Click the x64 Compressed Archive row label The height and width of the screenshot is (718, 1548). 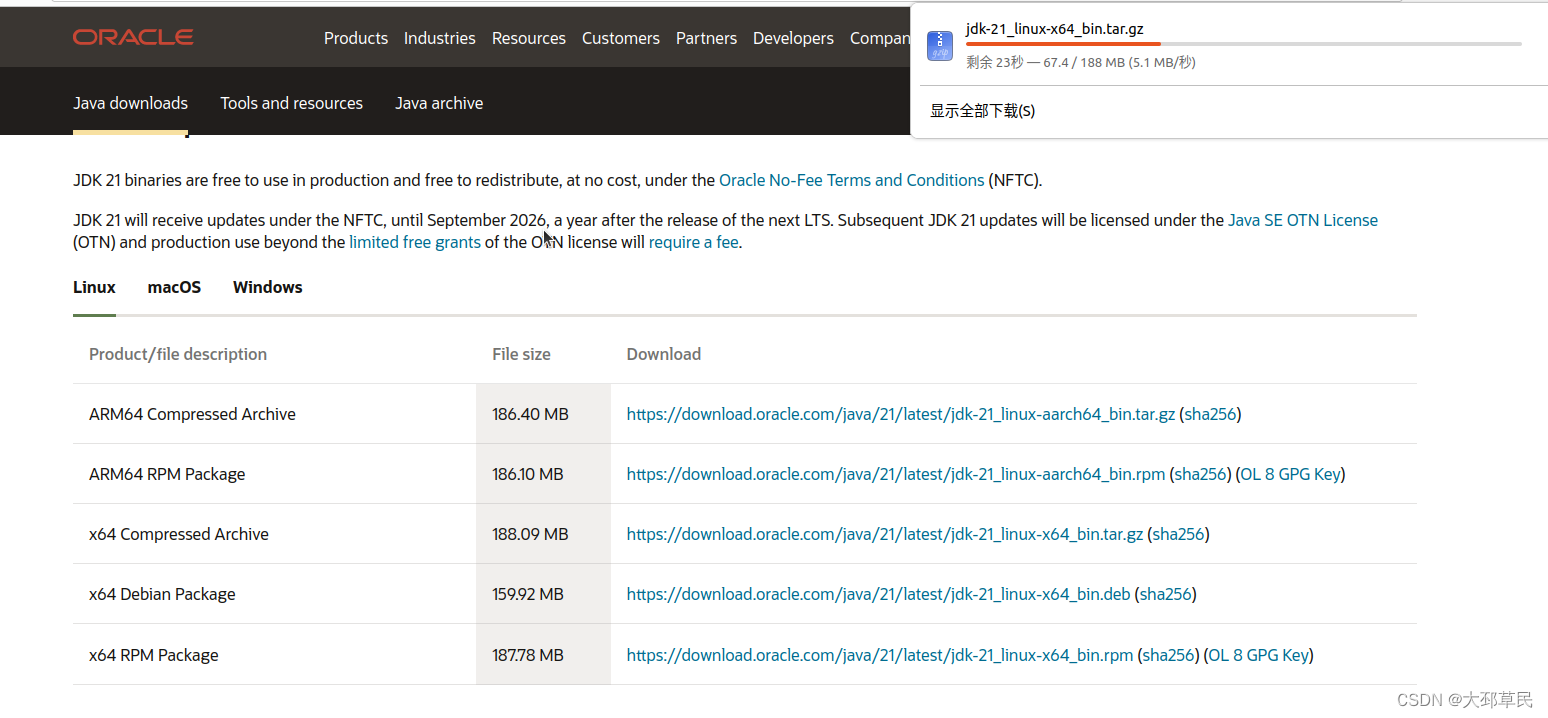click(x=179, y=534)
